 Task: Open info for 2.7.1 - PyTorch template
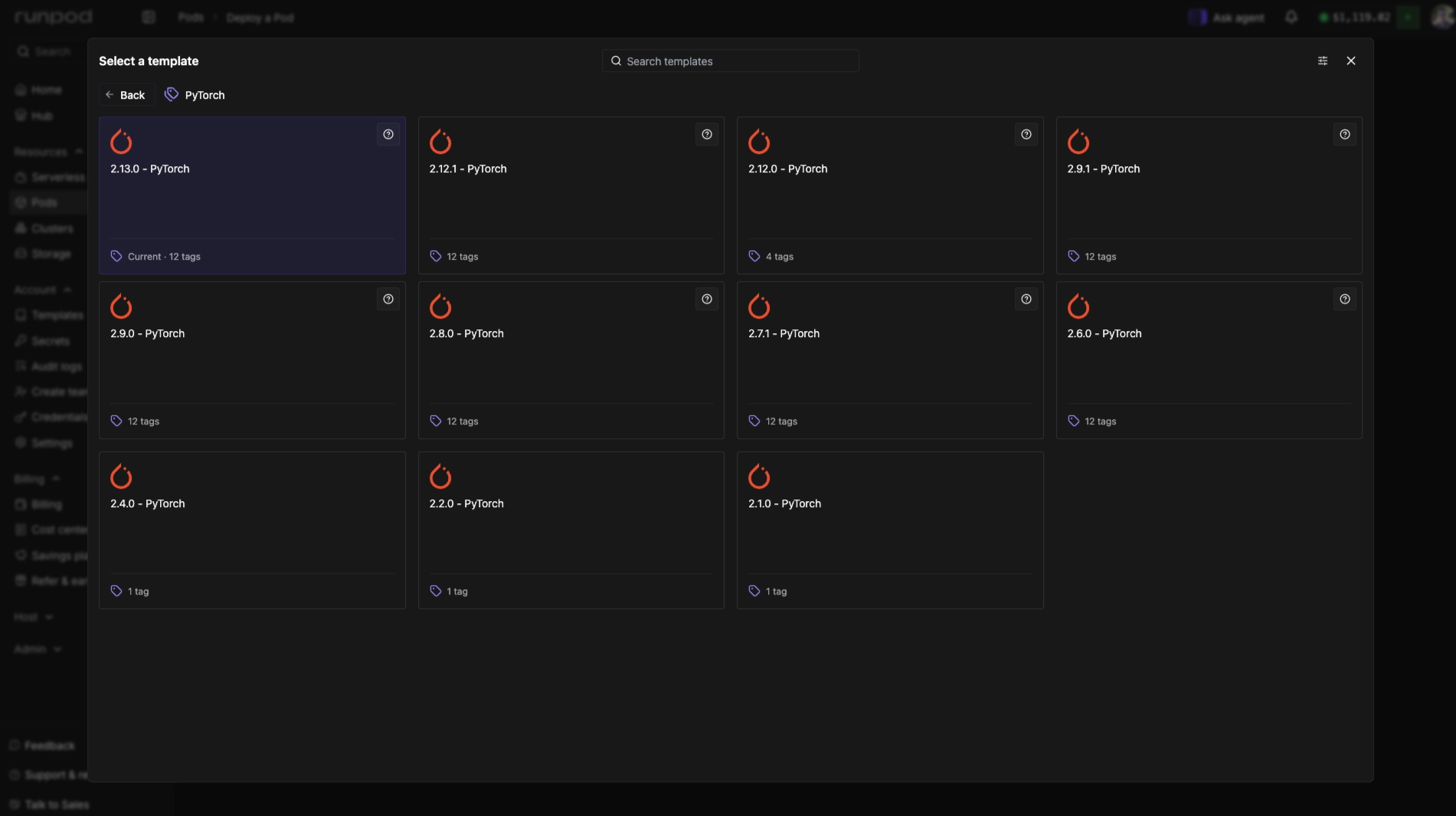[x=1026, y=299]
